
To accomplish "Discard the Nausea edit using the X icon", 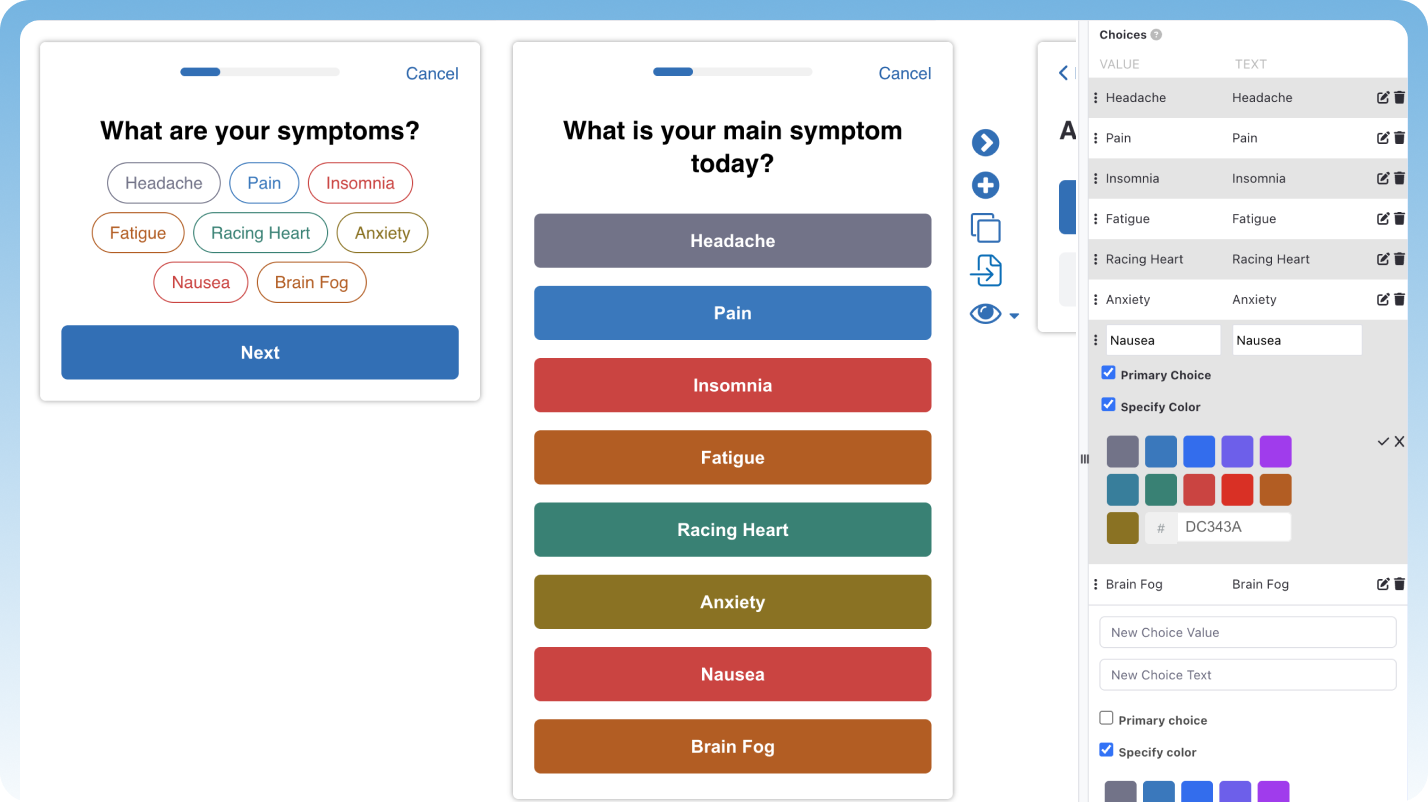I will tap(1399, 441).
